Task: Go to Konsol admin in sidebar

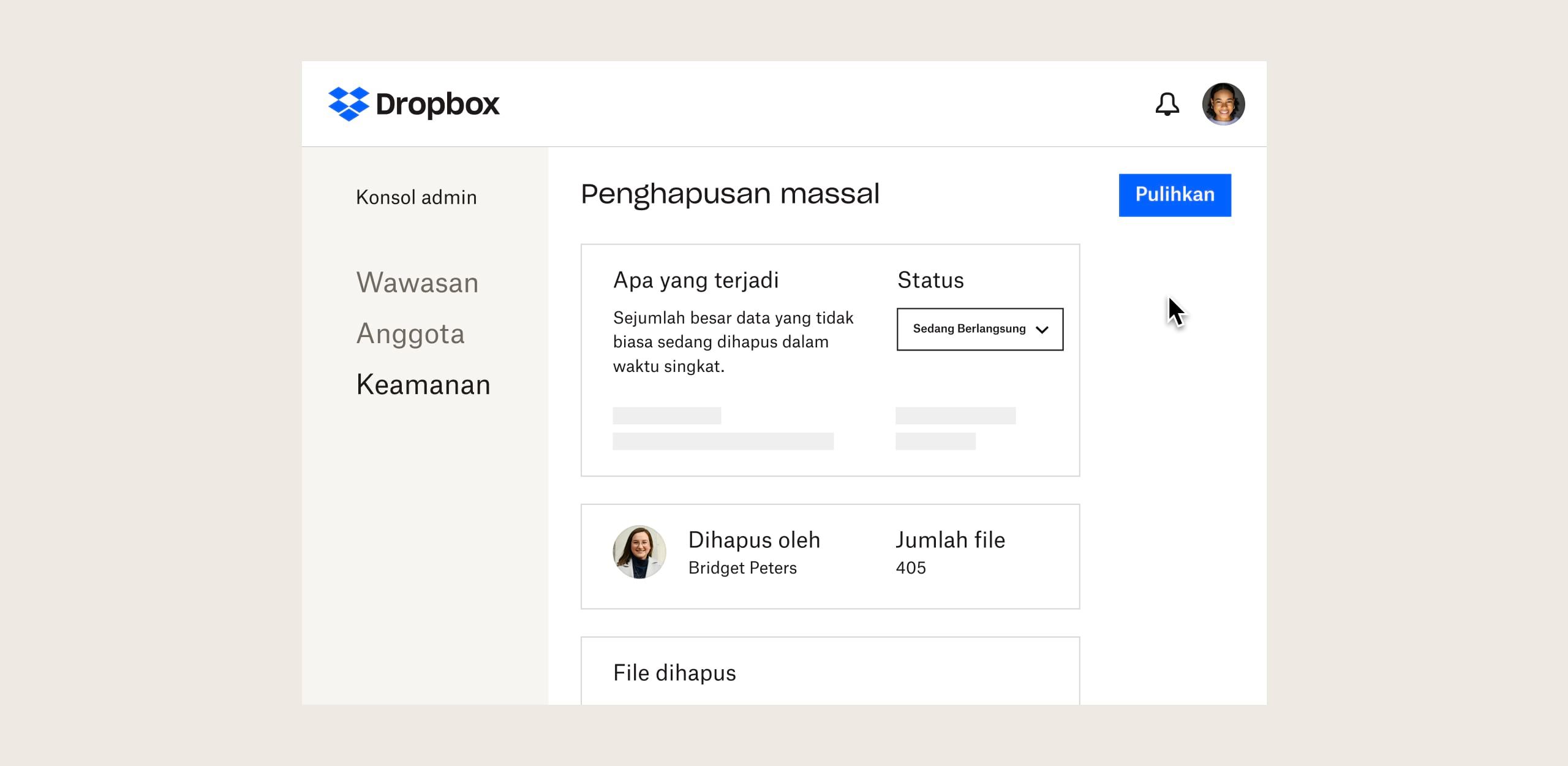Action: [416, 197]
